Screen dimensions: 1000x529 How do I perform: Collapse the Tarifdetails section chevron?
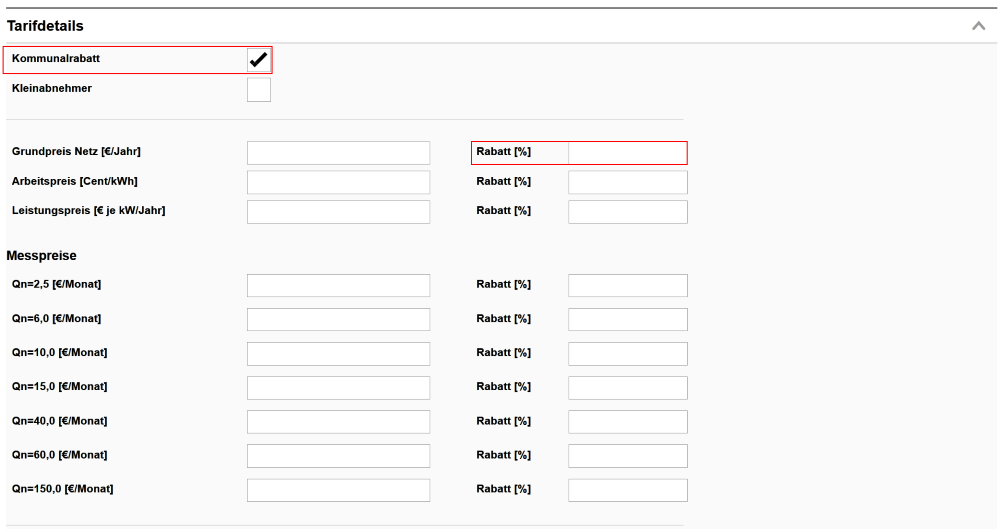[x=978, y=26]
